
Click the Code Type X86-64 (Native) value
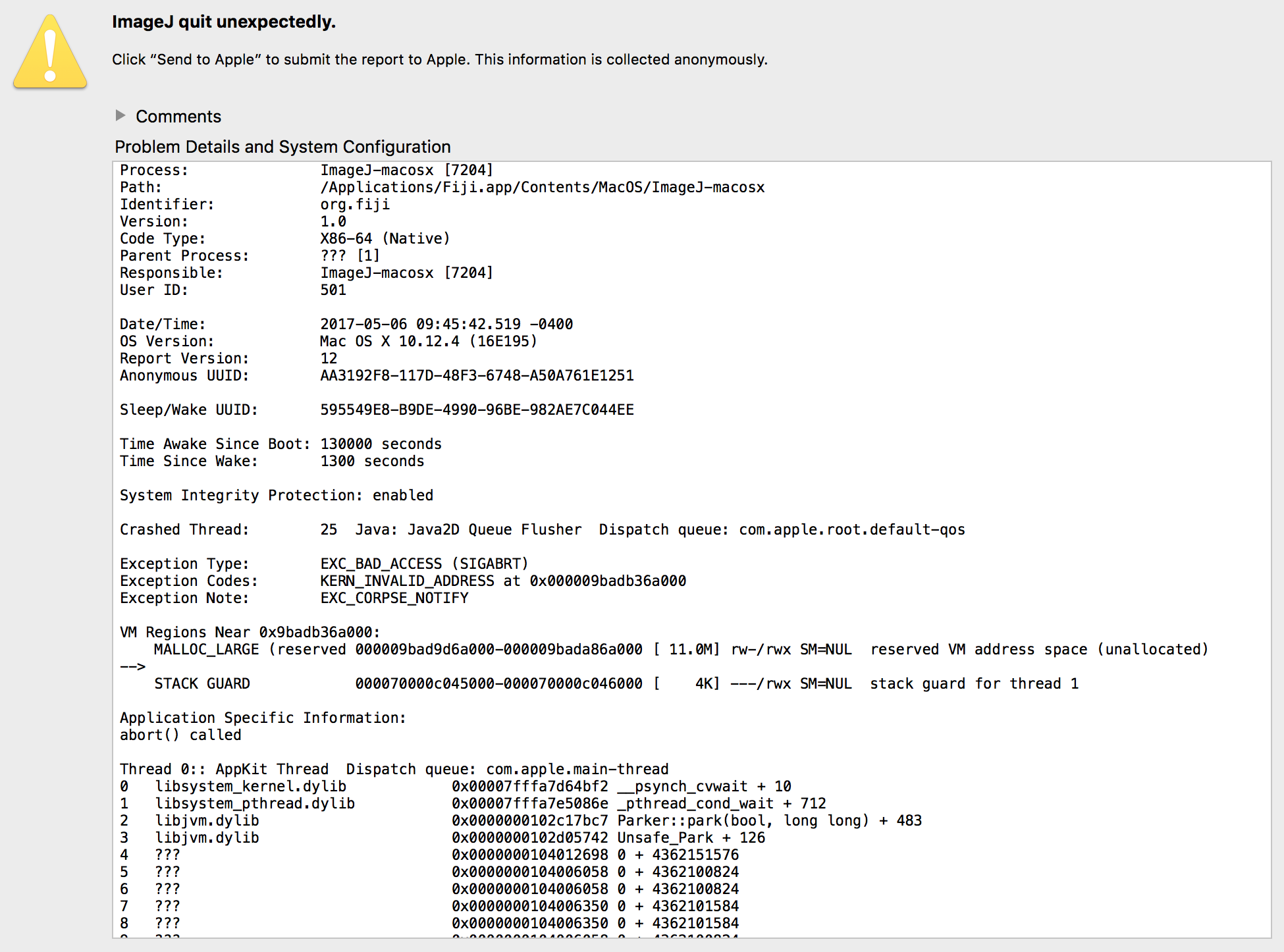[x=385, y=239]
